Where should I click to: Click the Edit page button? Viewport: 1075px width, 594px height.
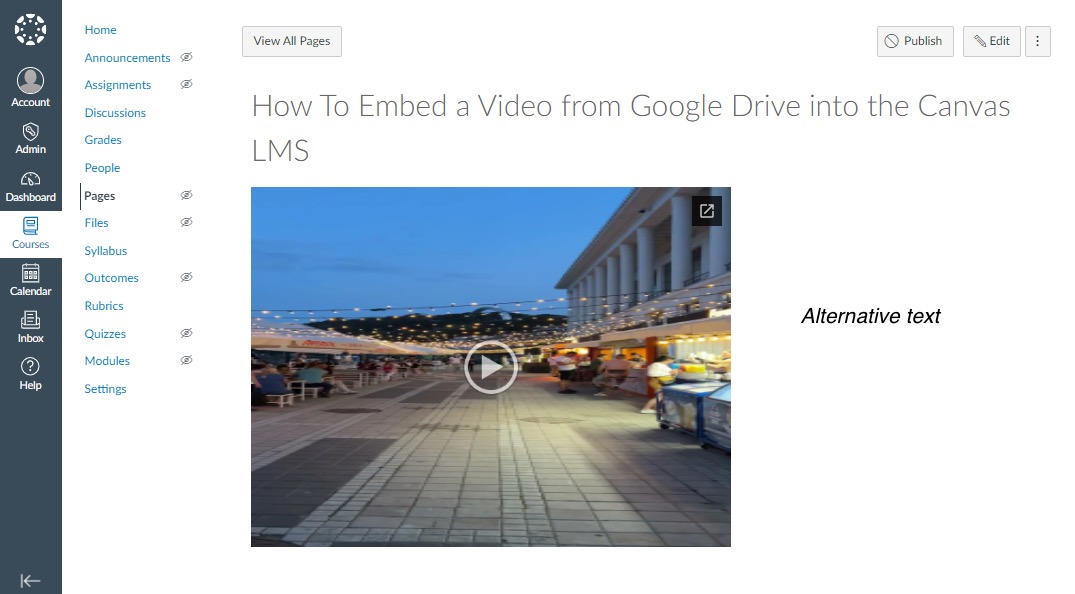(x=992, y=41)
